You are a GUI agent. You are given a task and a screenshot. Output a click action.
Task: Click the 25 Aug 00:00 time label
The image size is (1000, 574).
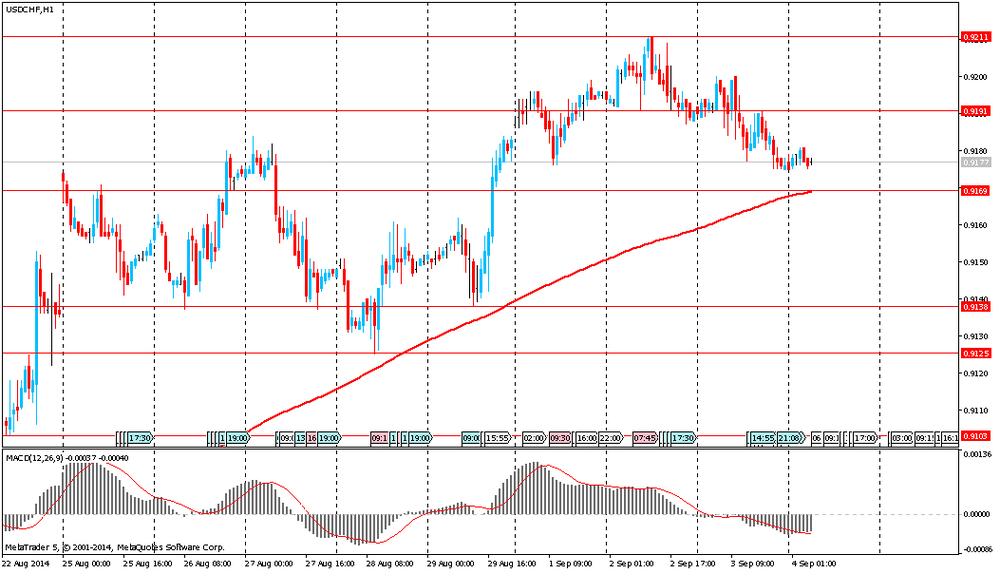pyautogui.click(x=86, y=564)
